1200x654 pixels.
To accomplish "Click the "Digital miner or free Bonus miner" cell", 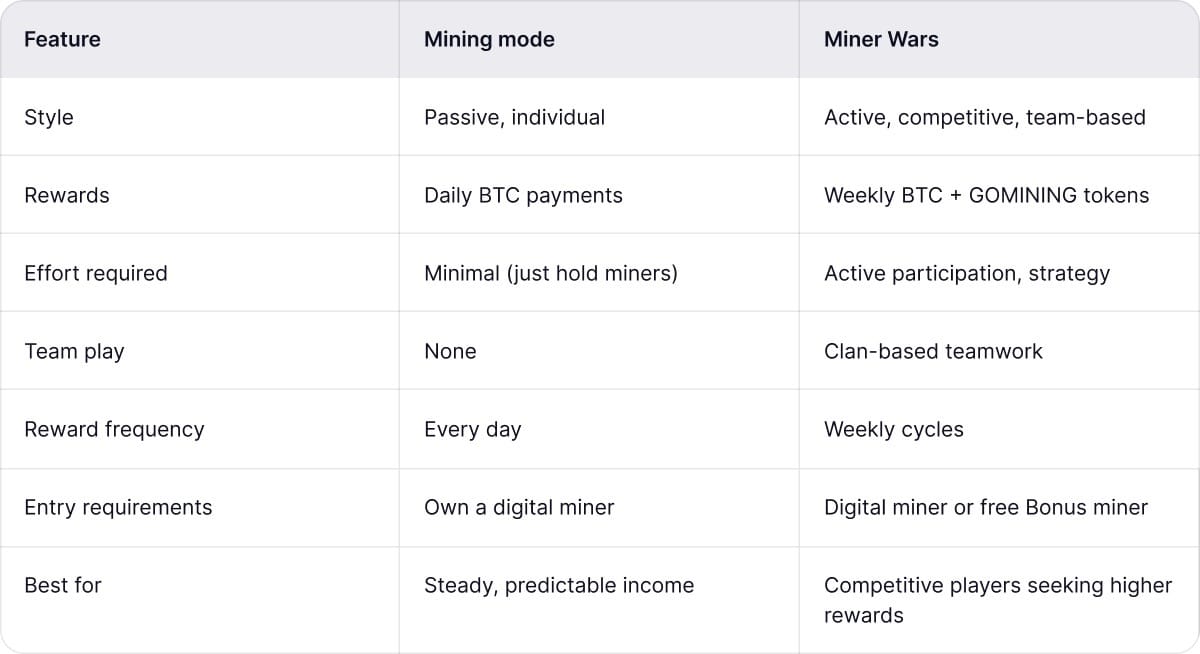I will [985, 507].
